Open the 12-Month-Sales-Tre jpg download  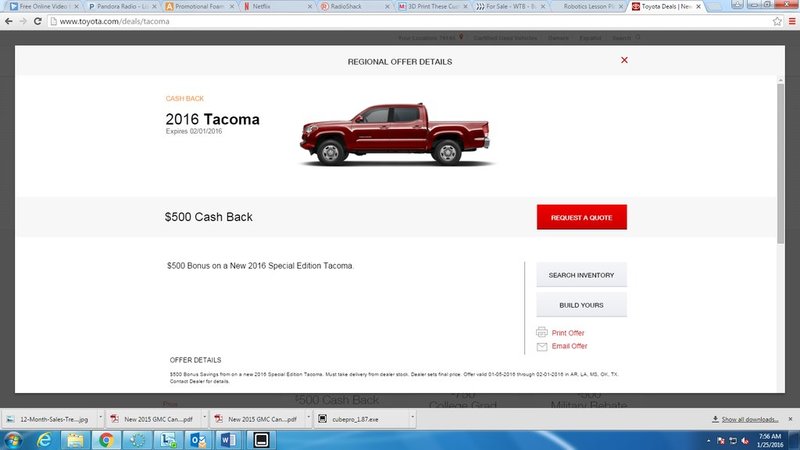(49, 419)
